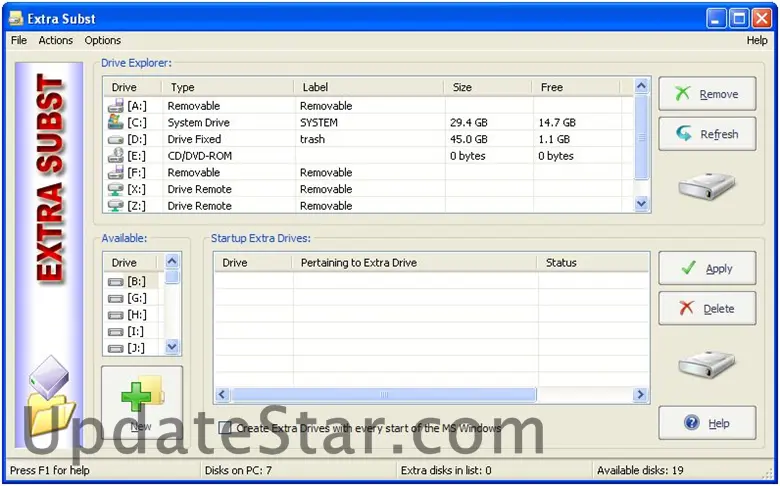Click the drive icon next to [I:]

[x=115, y=332]
